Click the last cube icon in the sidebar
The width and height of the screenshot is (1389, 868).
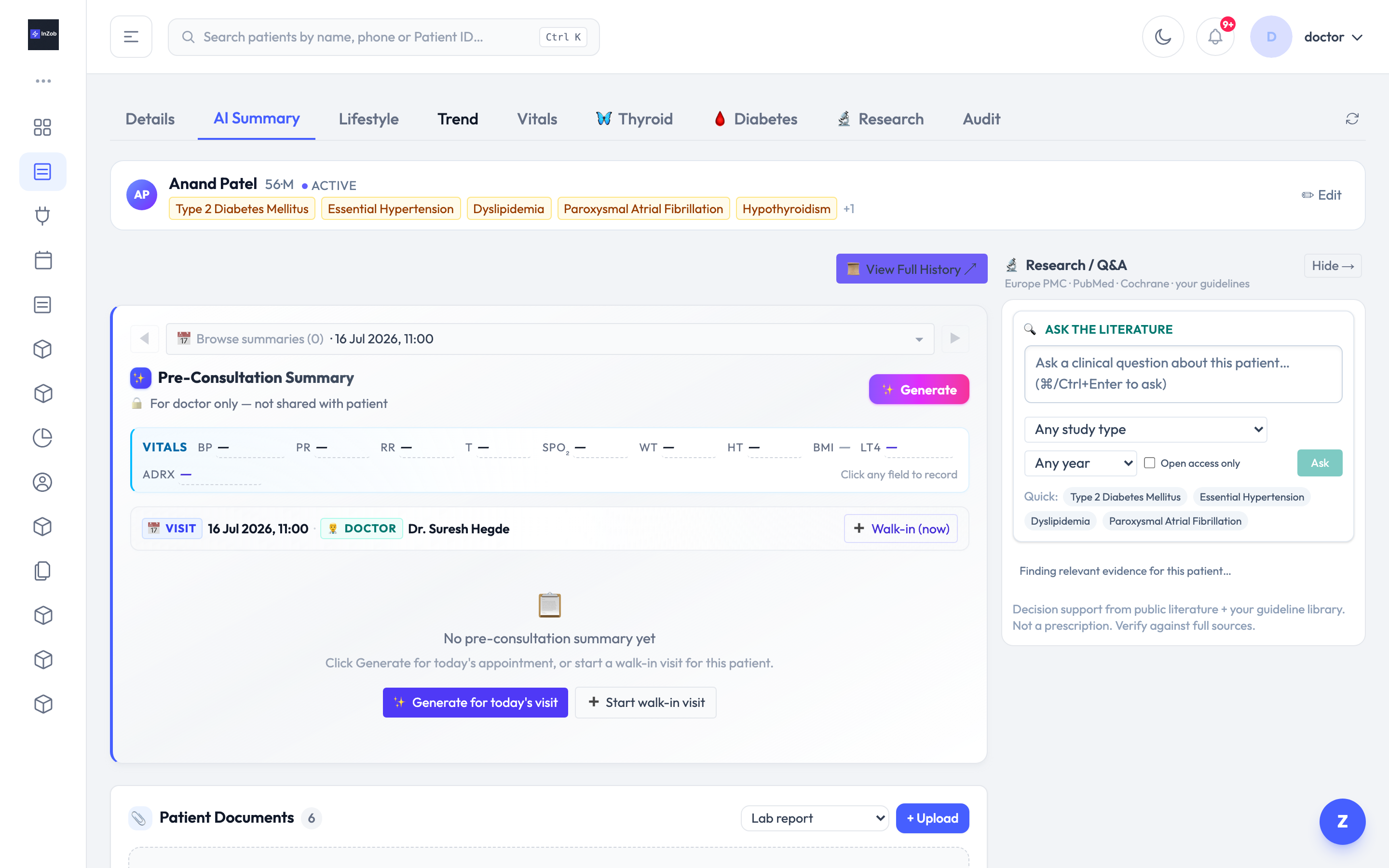pyautogui.click(x=42, y=704)
